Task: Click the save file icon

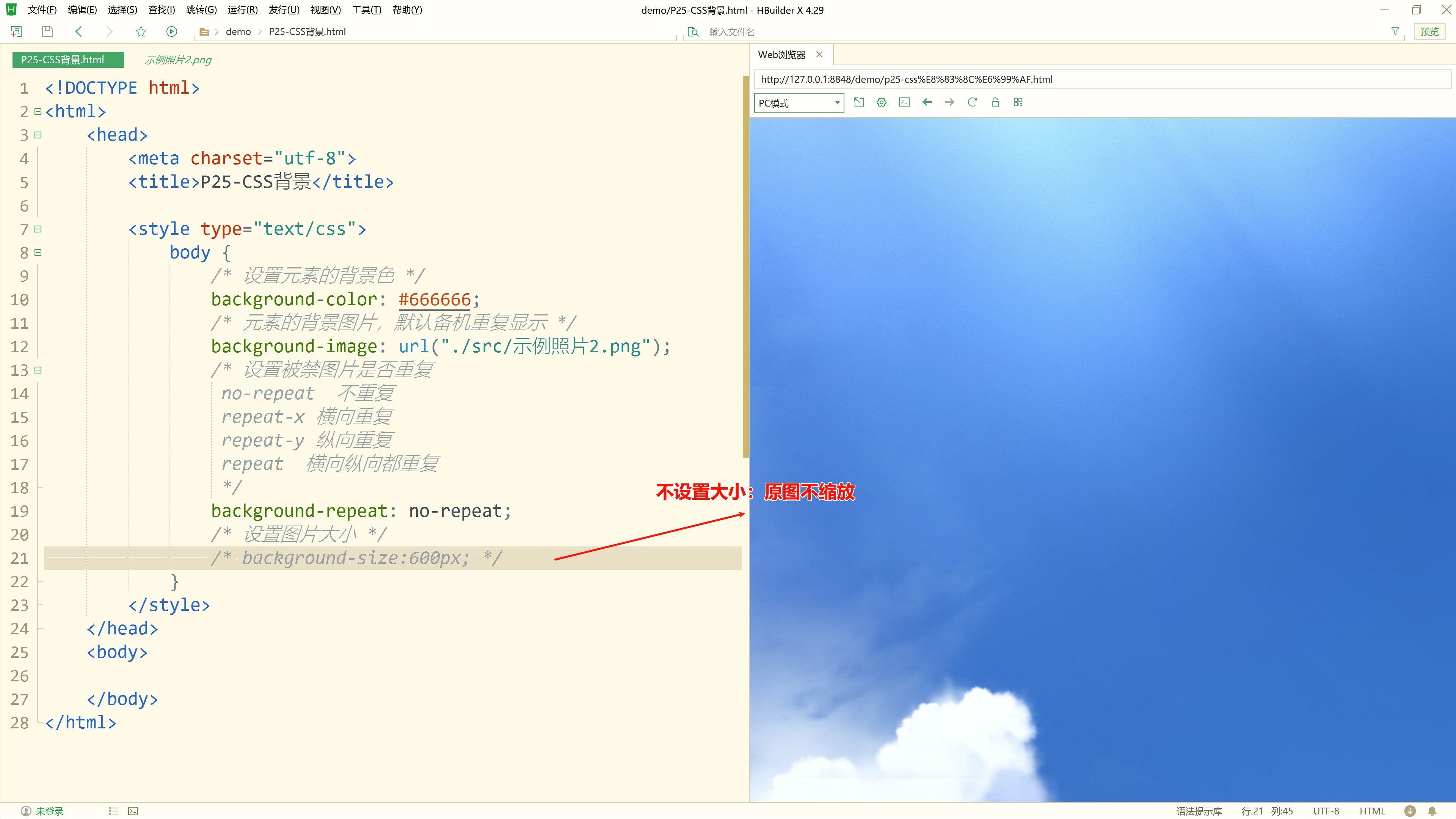Action: [x=47, y=31]
